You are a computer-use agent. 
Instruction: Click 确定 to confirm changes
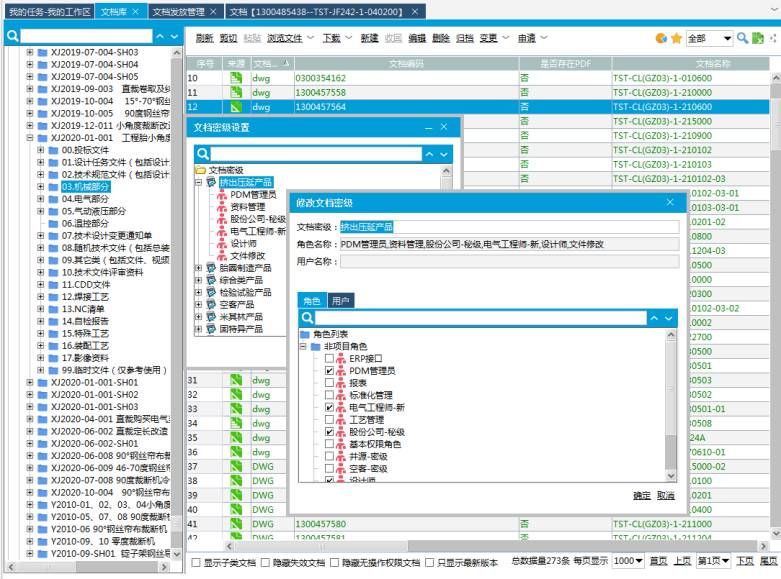coord(641,496)
